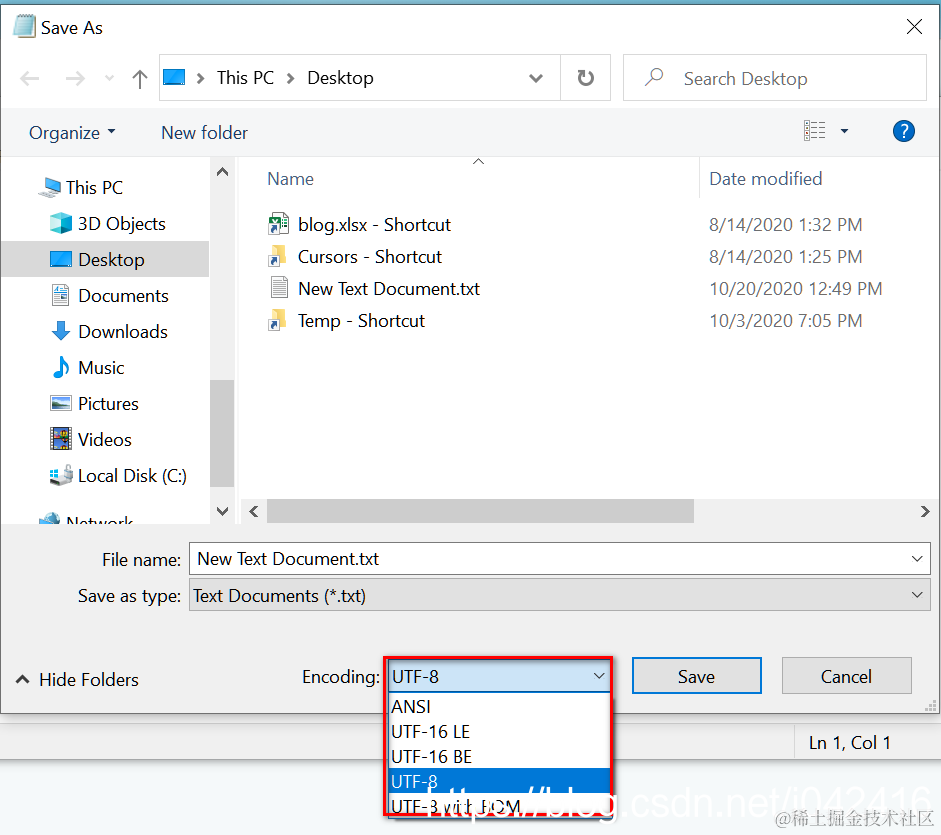Click date 10/20/2020 12:49 PM
The height and width of the screenshot is (835, 941).
point(796,289)
